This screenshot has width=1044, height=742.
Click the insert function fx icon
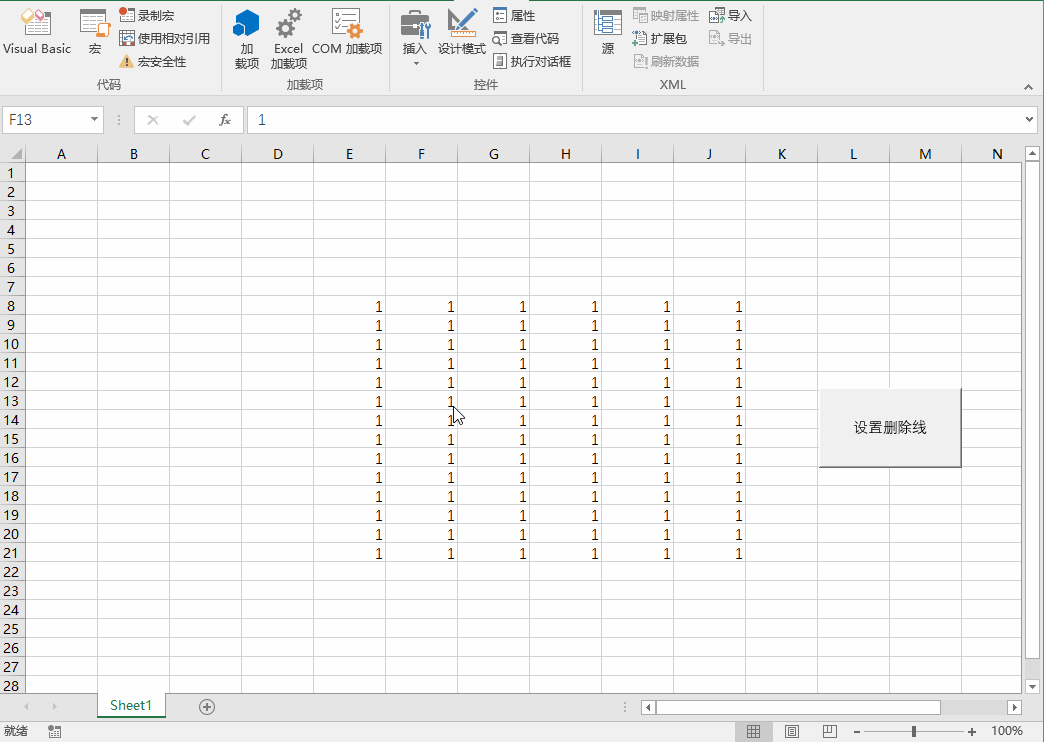225,120
